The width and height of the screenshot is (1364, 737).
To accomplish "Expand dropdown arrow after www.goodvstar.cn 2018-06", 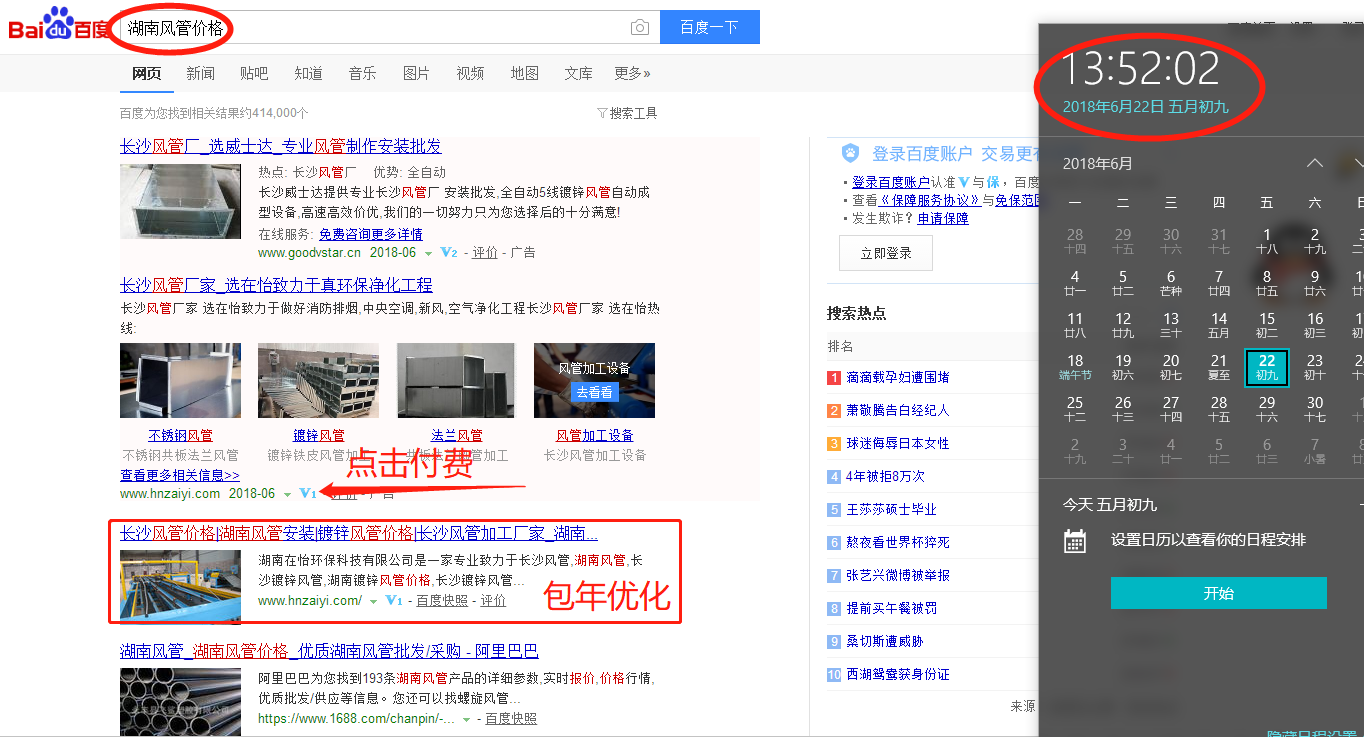I will (428, 254).
